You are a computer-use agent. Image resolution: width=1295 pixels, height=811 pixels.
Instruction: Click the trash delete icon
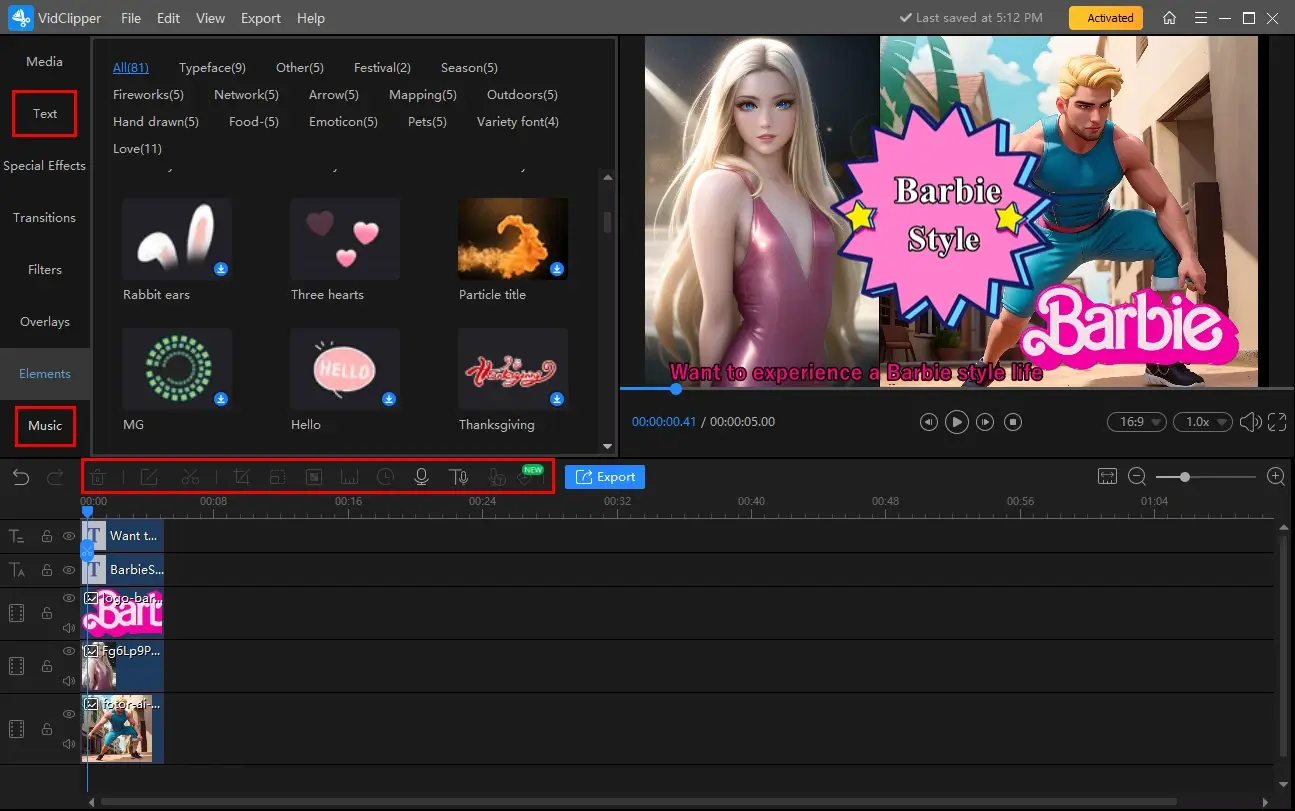click(x=98, y=477)
